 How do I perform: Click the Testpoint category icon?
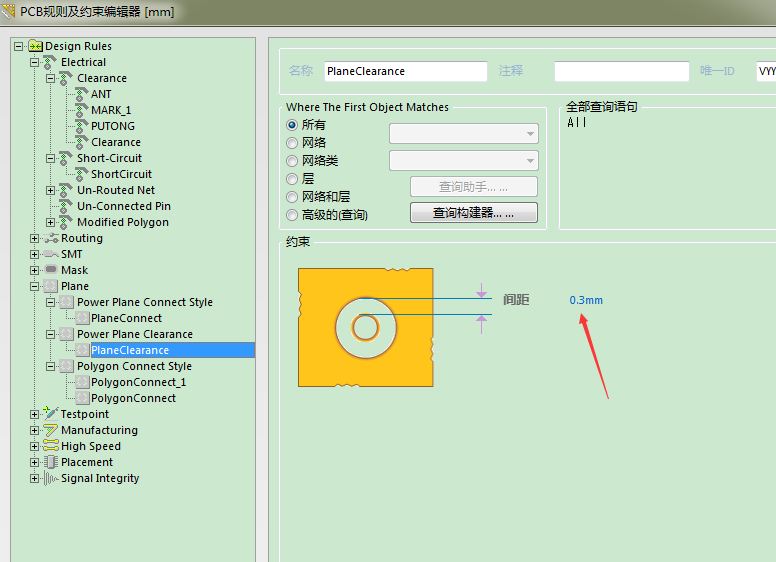(x=51, y=414)
